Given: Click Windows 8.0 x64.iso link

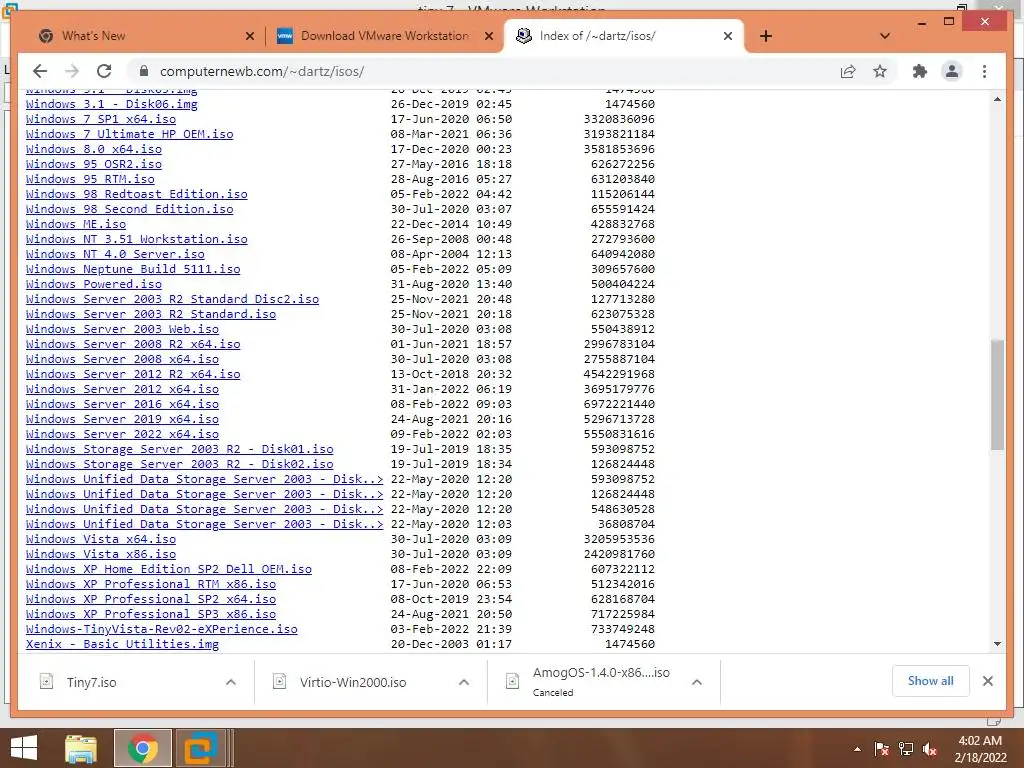Looking at the screenshot, I should pyautogui.click(x=93, y=149).
